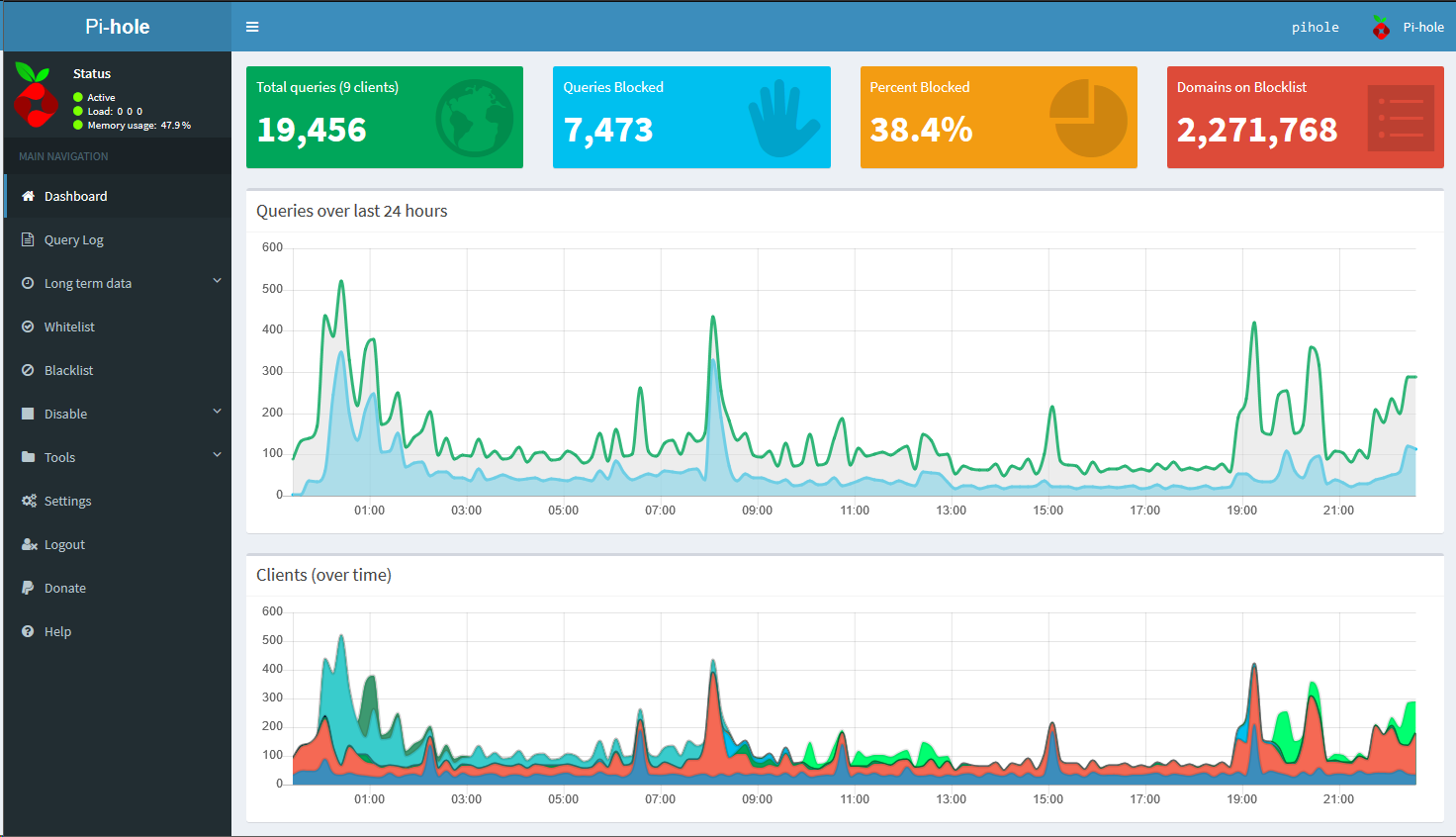Click the Domains on Blocklist 2,271,768 card
1456x837 pixels.
tap(1306, 117)
